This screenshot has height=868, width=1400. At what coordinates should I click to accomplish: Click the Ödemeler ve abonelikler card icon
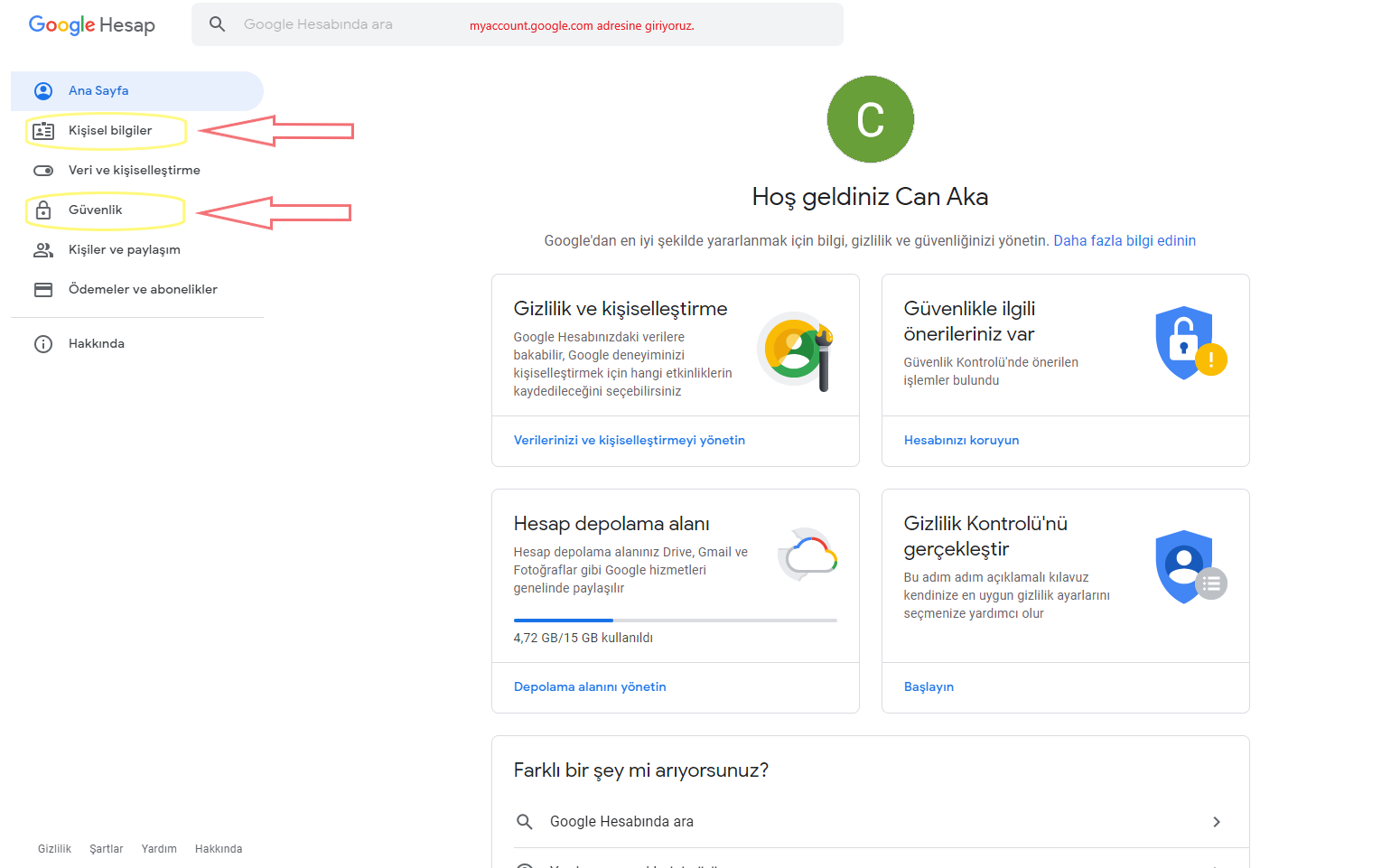pyautogui.click(x=42, y=289)
